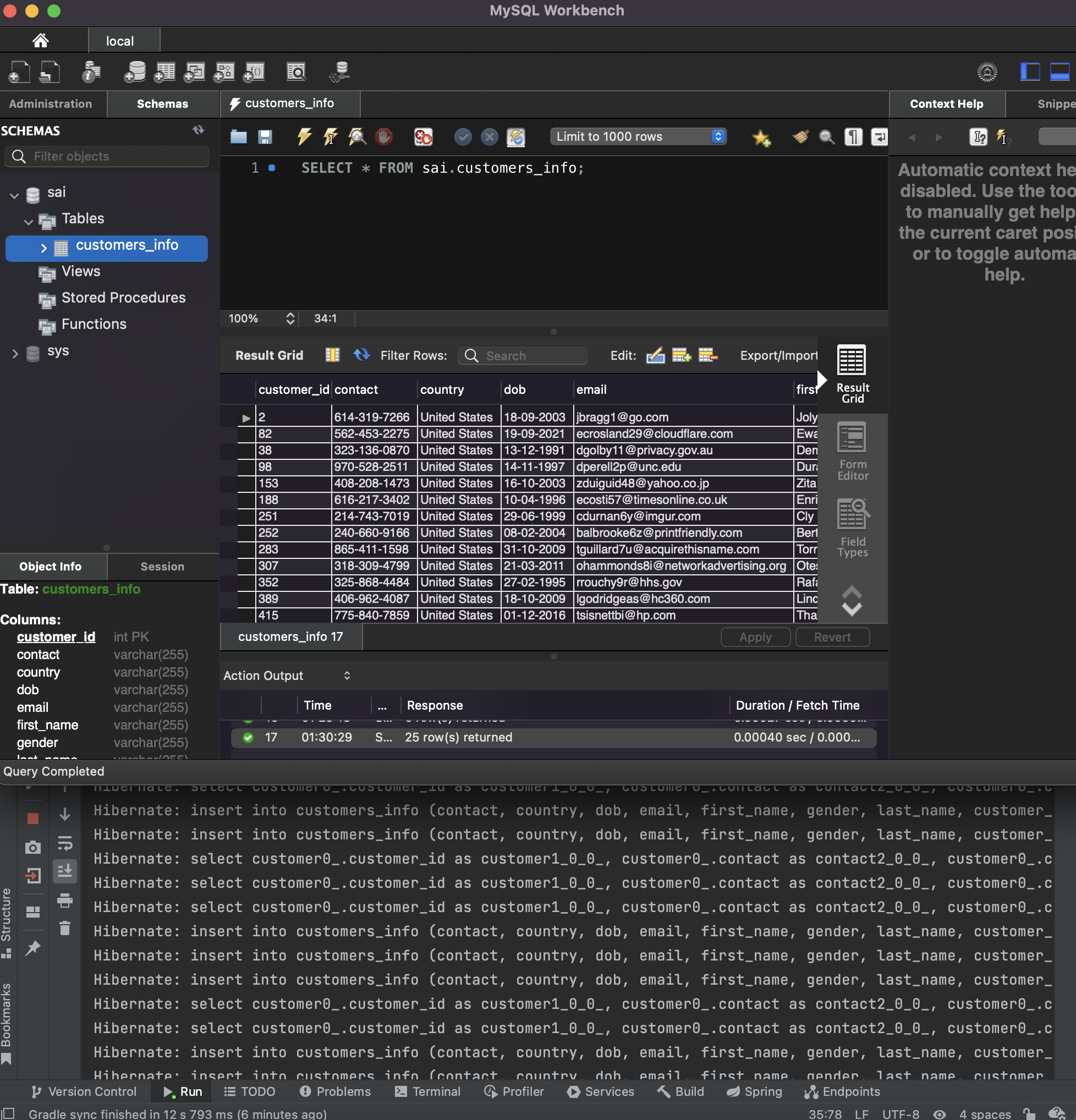Click the beautify query broom icon
1076x1120 pixels.
[x=800, y=136]
